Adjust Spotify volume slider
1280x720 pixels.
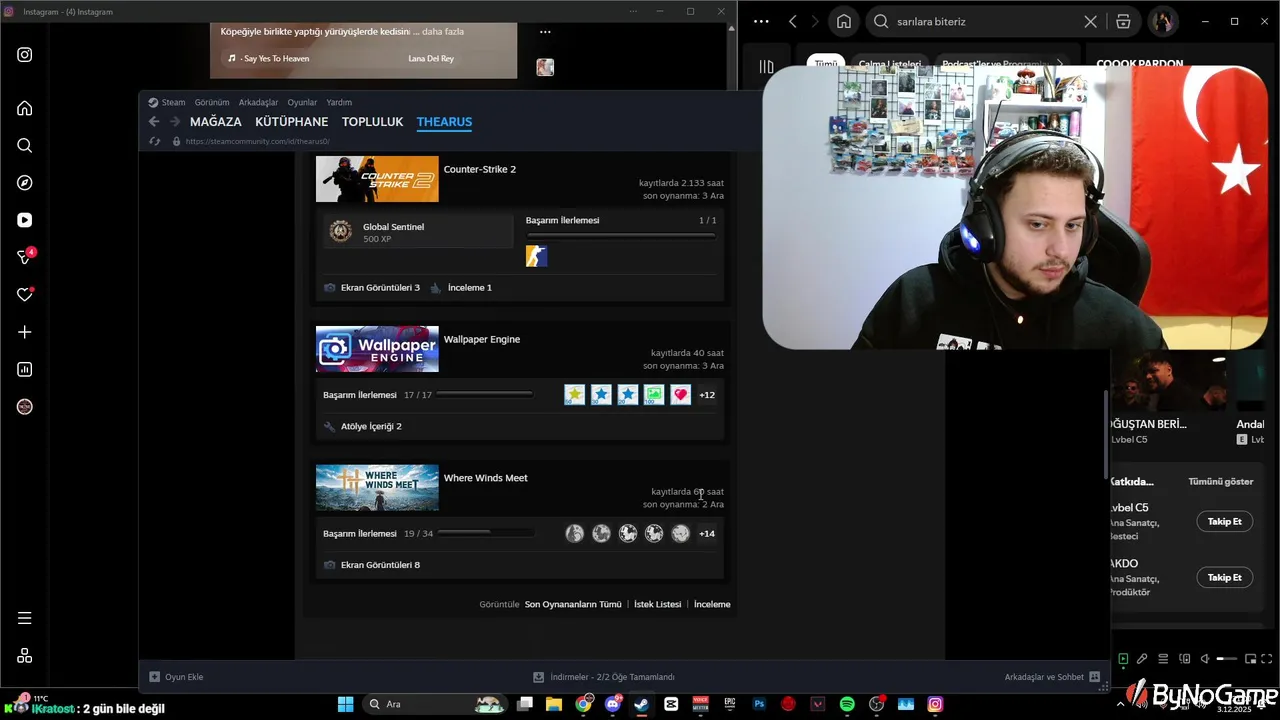pyautogui.click(x=1226, y=659)
